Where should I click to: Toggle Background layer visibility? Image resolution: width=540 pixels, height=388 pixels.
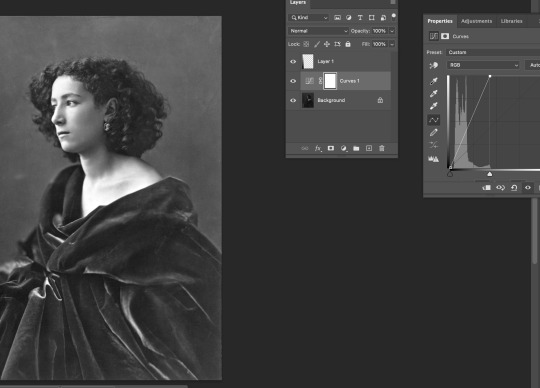coord(293,101)
